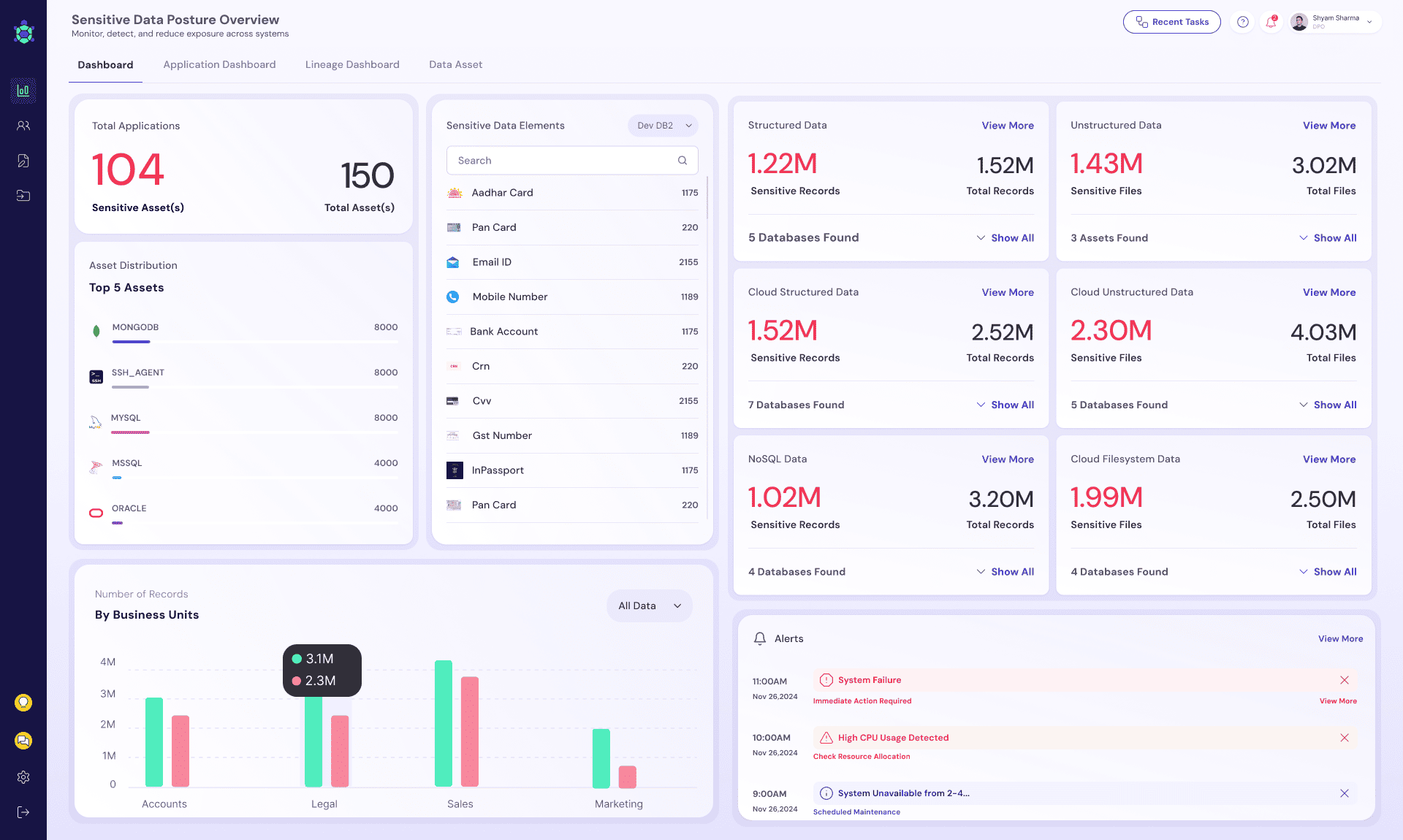Click the chat bubble icon near sidebar bottom

[x=23, y=740]
